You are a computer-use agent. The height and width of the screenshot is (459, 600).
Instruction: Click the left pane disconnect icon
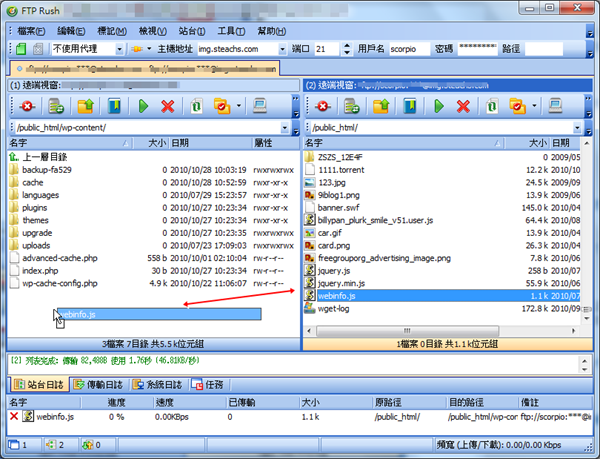(x=28, y=106)
